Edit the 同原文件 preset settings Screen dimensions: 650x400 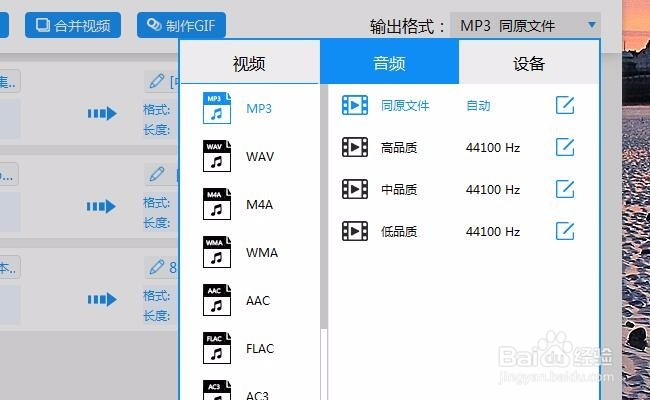(x=565, y=105)
